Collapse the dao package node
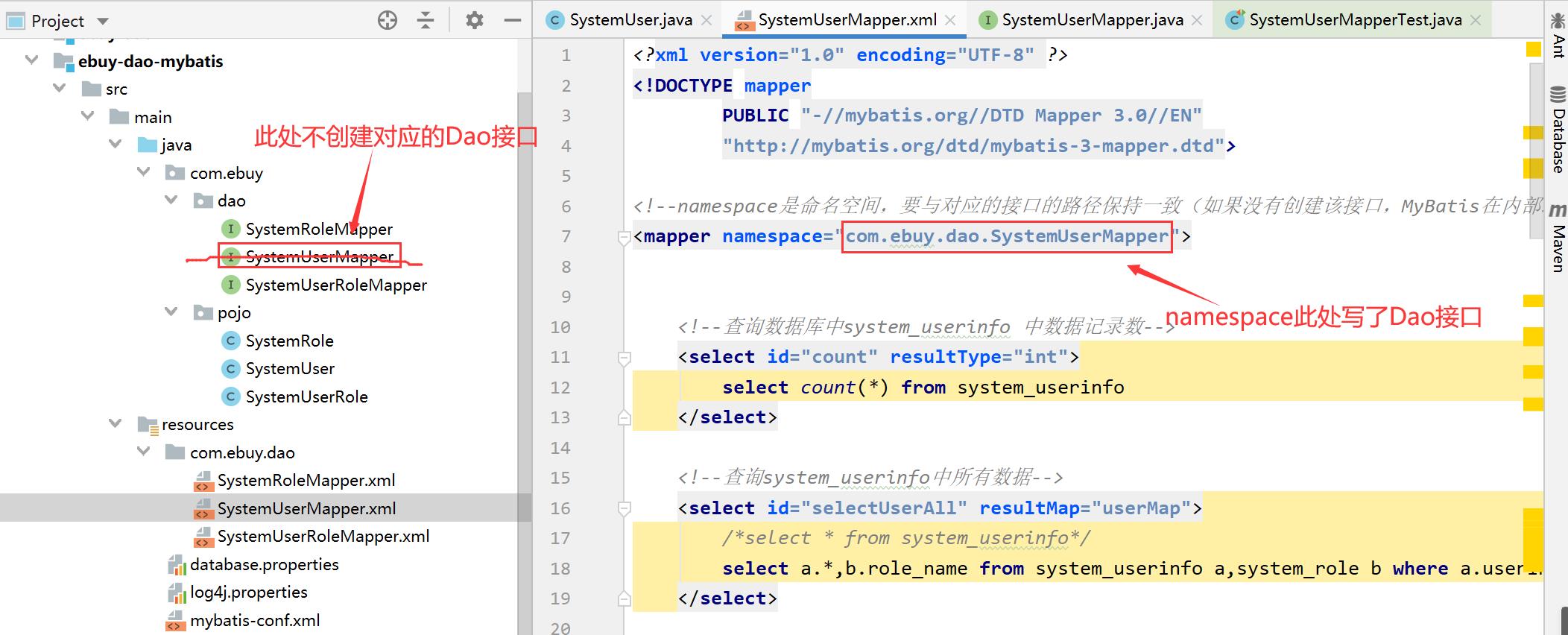Image resolution: width=1568 pixels, height=635 pixels. (171, 200)
